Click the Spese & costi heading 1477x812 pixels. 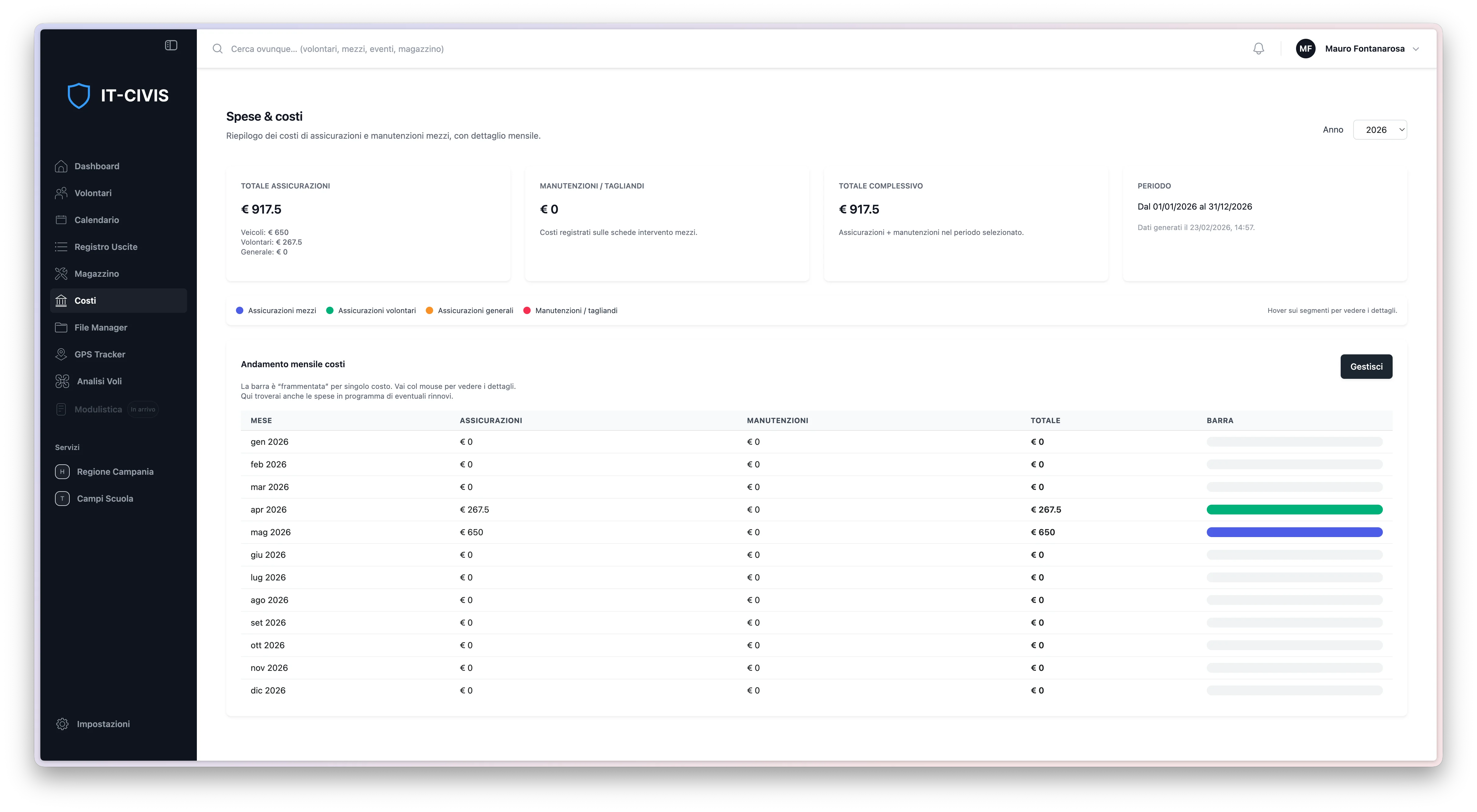tap(264, 117)
